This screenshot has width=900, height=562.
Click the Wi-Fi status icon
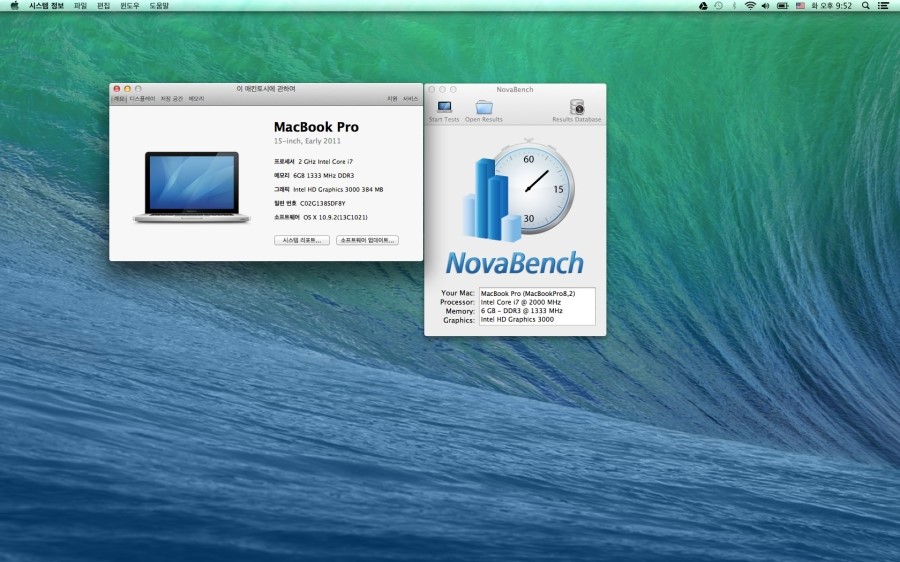click(x=750, y=6)
